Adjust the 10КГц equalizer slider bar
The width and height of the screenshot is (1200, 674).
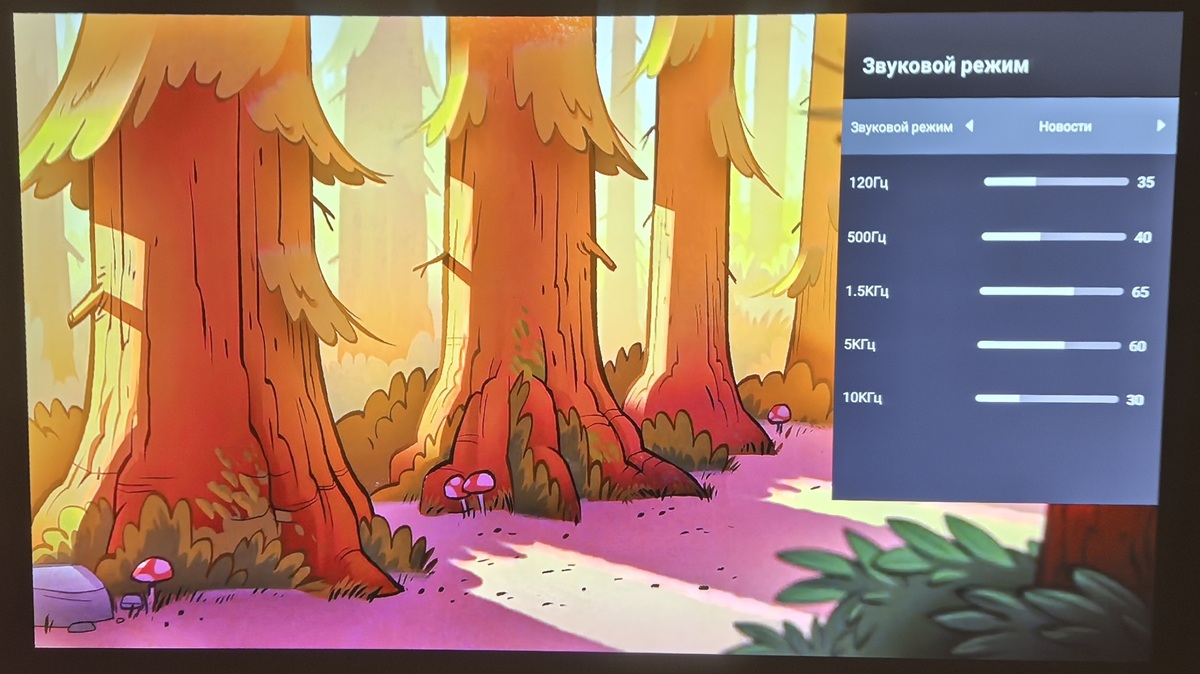[1046, 398]
